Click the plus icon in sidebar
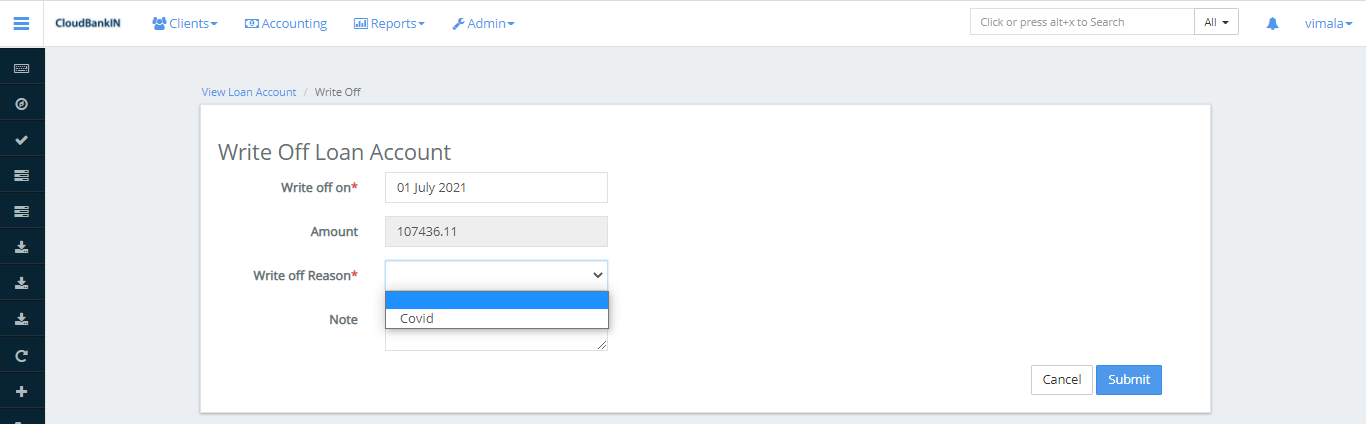The width and height of the screenshot is (1366, 424). [x=22, y=392]
